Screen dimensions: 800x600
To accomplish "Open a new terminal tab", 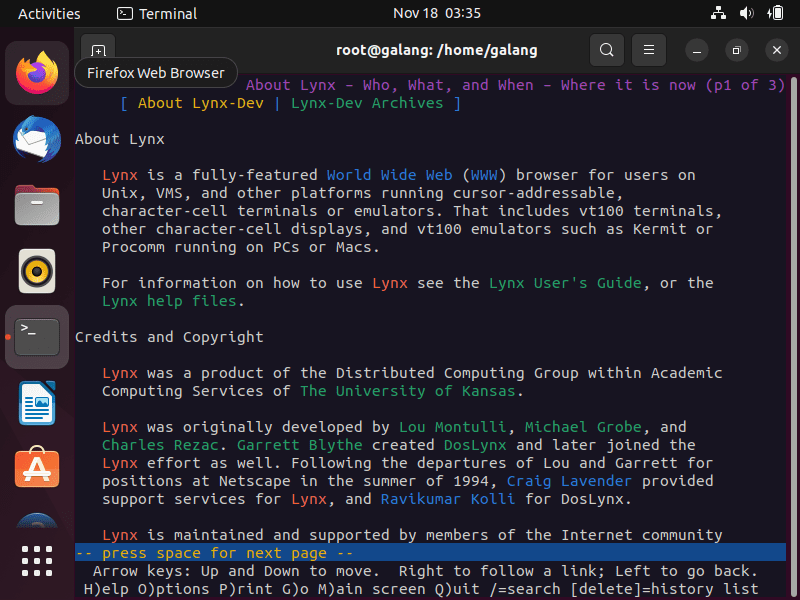I will [x=98, y=50].
